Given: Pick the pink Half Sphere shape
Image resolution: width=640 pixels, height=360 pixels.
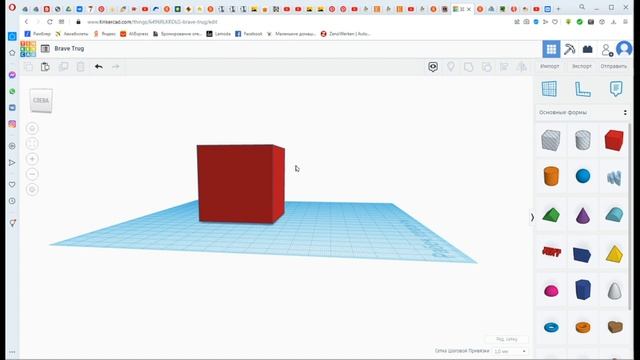Looking at the screenshot, I should [551, 291].
